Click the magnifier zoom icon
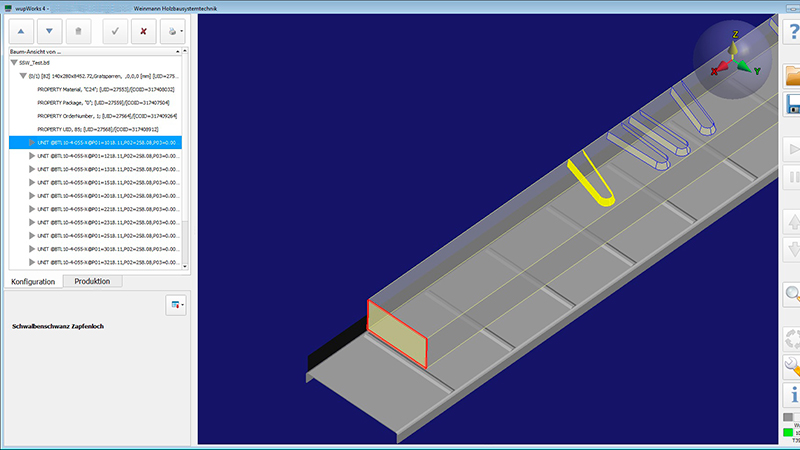 [x=793, y=295]
